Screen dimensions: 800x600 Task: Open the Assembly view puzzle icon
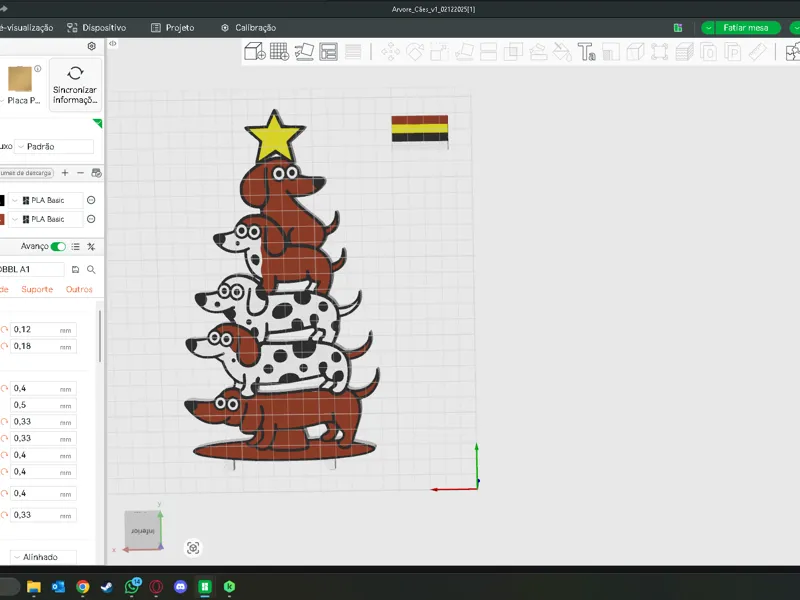point(792,52)
